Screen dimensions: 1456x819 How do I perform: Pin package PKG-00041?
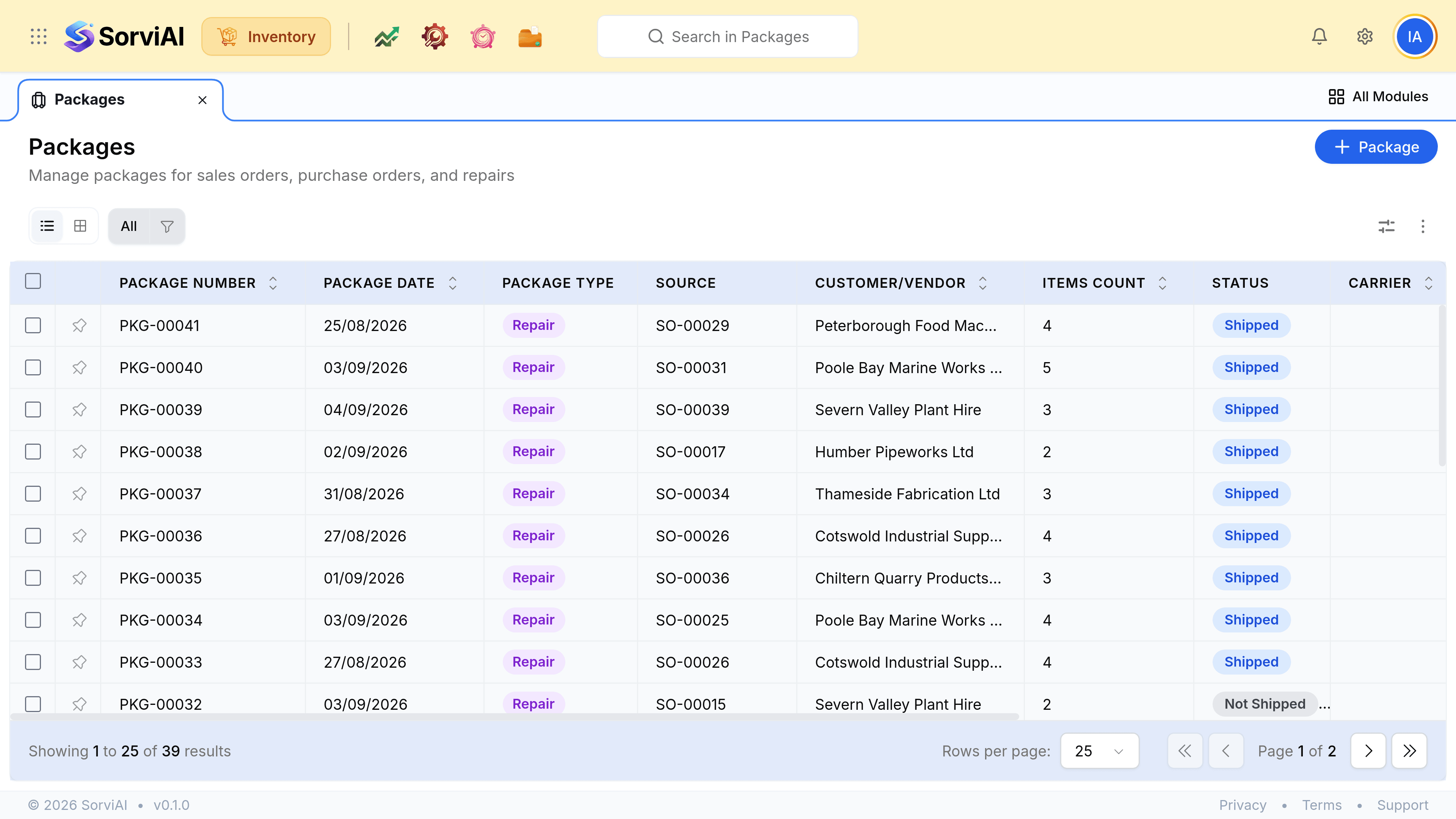point(79,326)
